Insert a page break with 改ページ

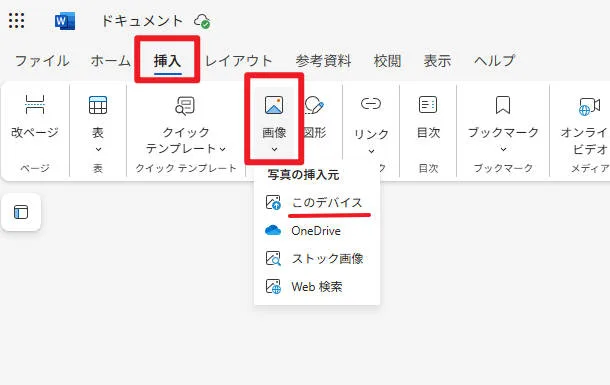coord(35,117)
